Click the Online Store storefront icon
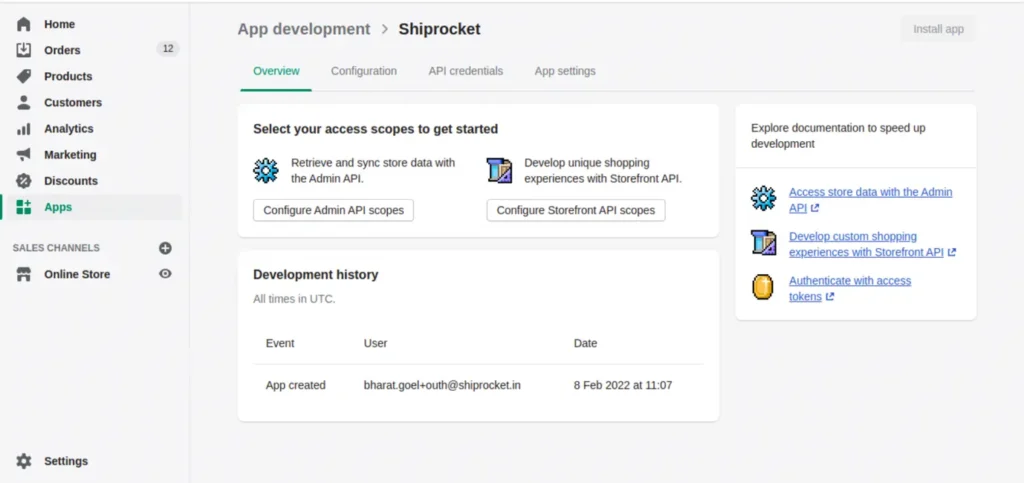The image size is (1024, 483). (x=24, y=274)
